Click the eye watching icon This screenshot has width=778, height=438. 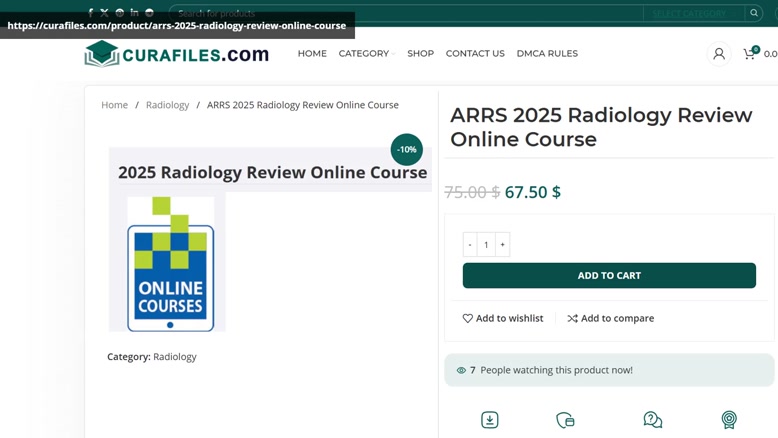point(461,371)
